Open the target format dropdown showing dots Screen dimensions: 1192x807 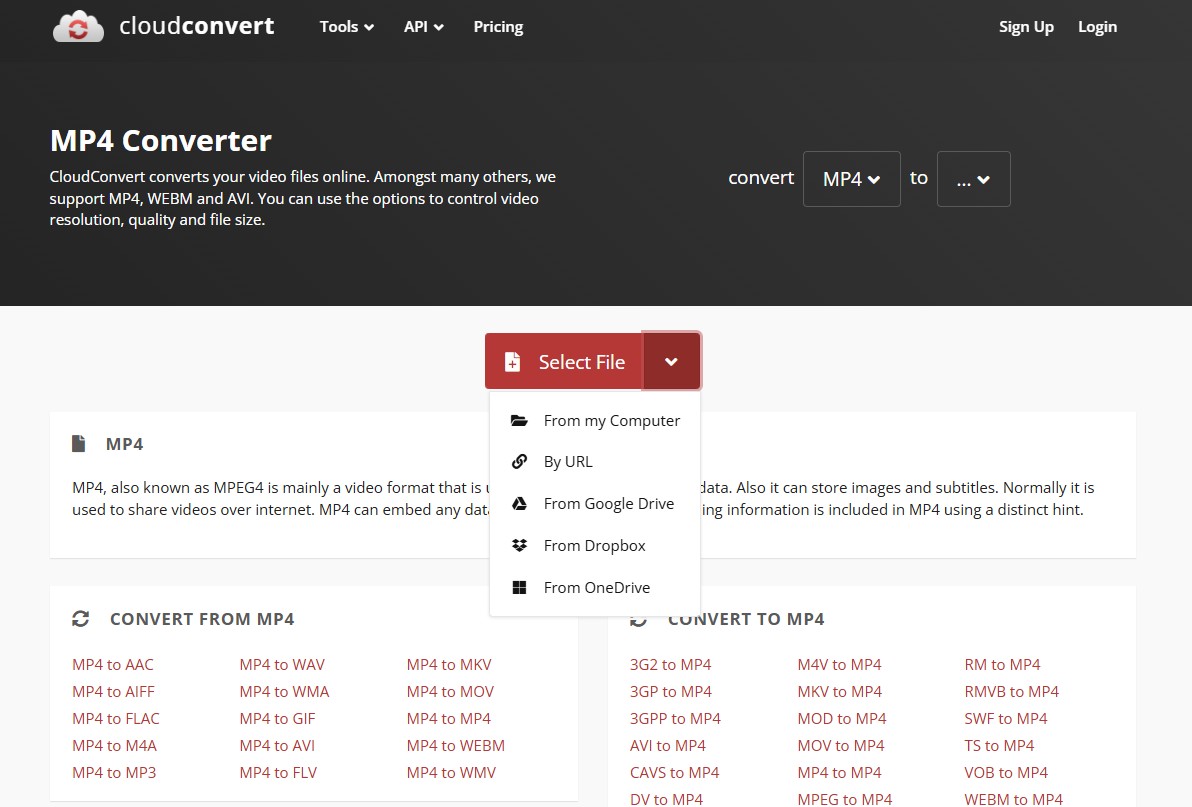coord(973,178)
